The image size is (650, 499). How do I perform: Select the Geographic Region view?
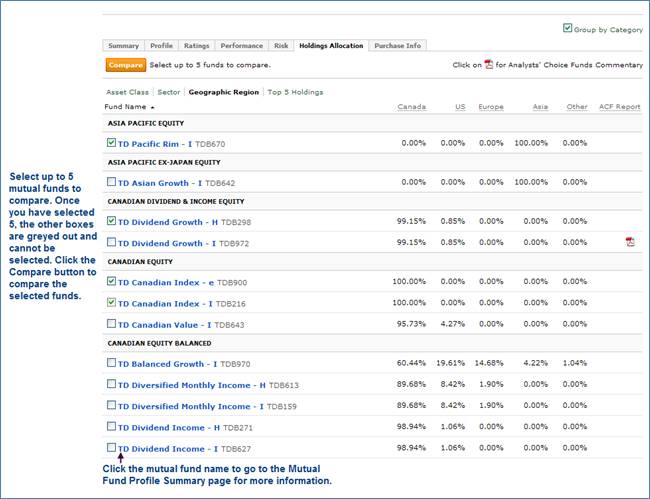[223, 92]
